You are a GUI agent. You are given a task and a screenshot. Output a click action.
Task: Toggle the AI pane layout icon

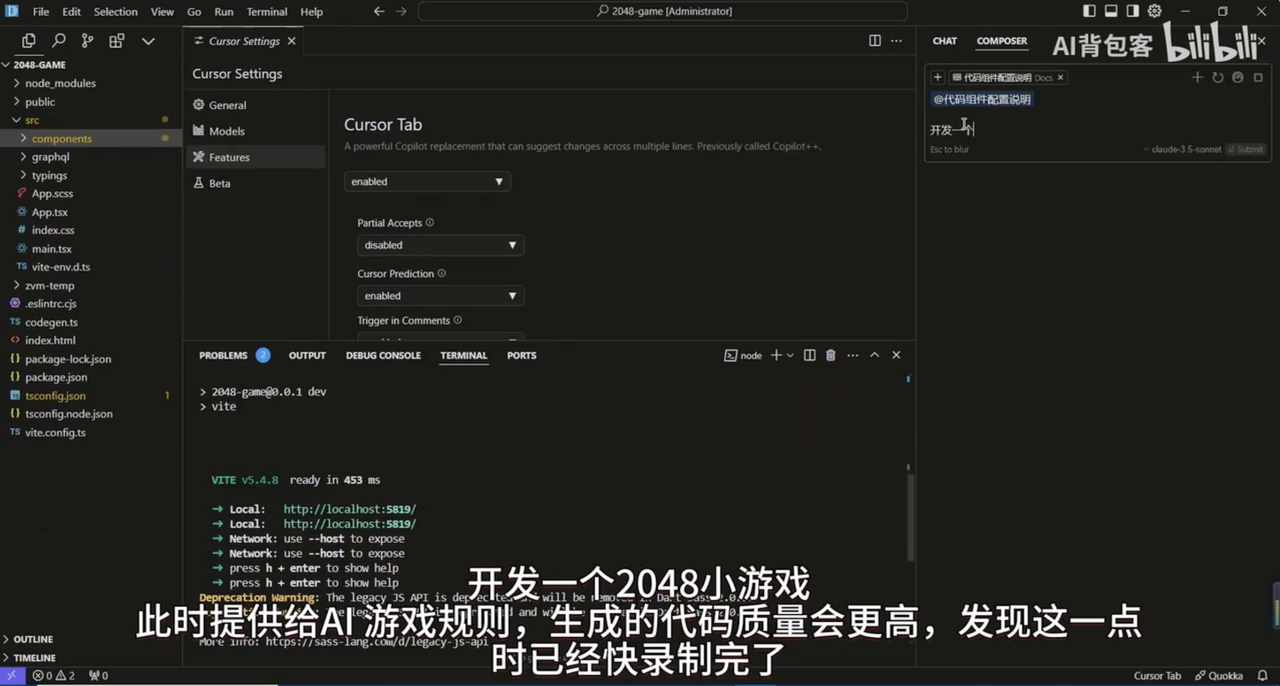(1133, 11)
